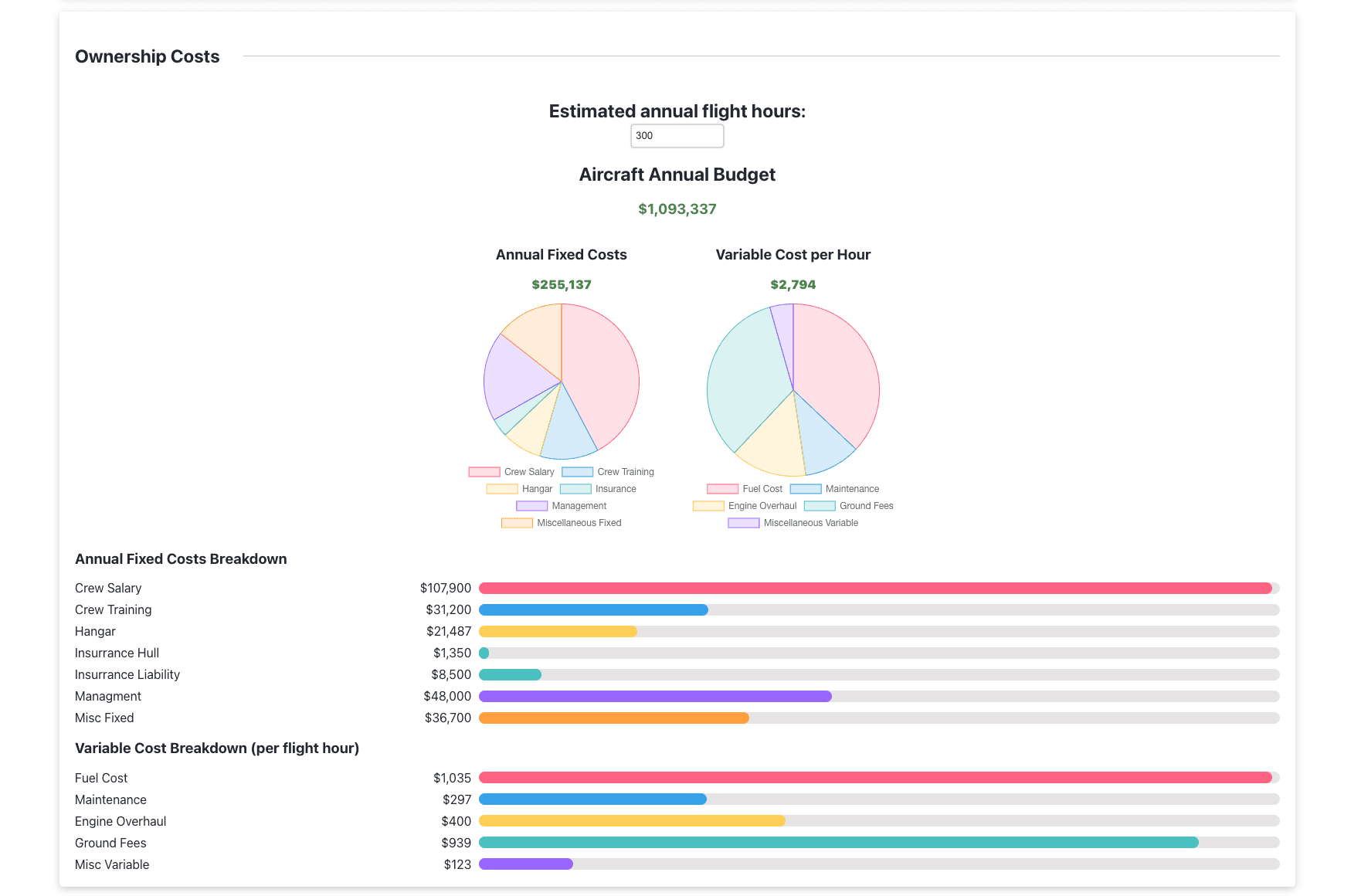Toggle Miscellaneous Variable legend swatch
Viewport: 1368px width, 896px height.
click(x=744, y=523)
